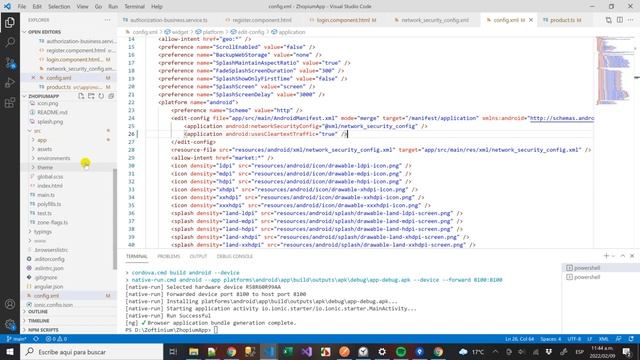Open the Source Control view
The height and width of the screenshot is (360, 640).
pos(10,63)
